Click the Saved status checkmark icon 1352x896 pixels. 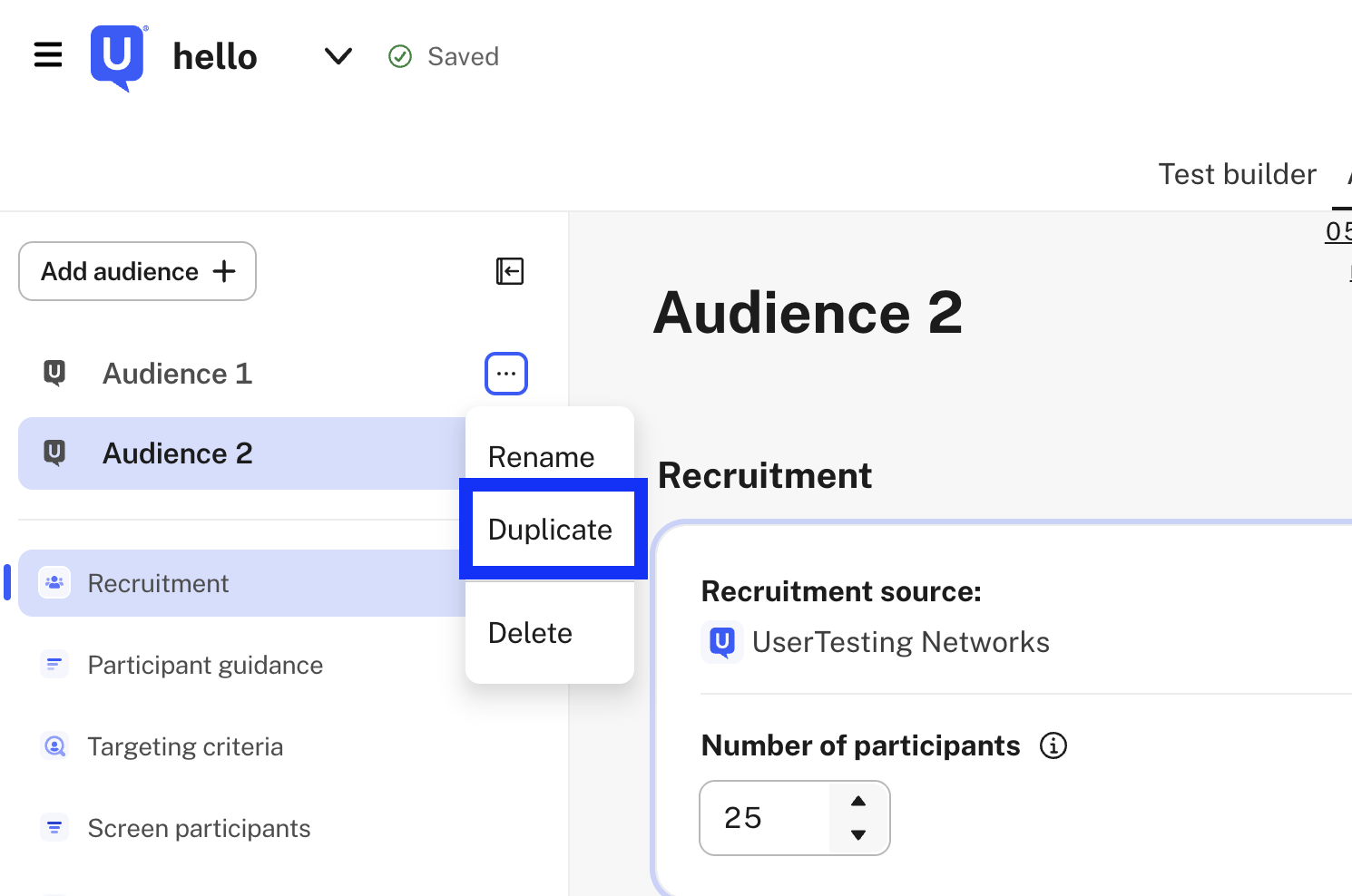(x=400, y=56)
